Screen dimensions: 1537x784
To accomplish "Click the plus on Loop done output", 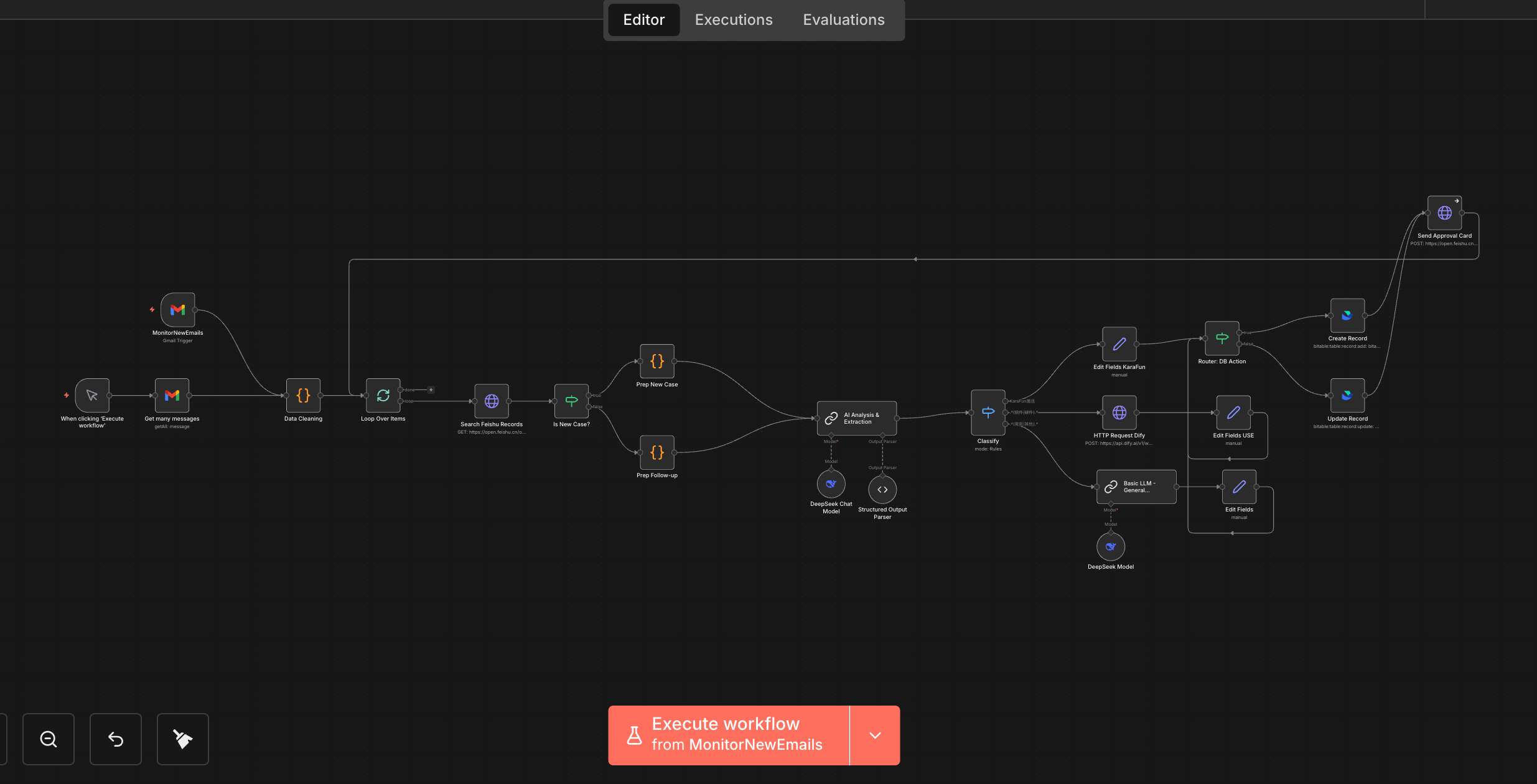I will [431, 390].
